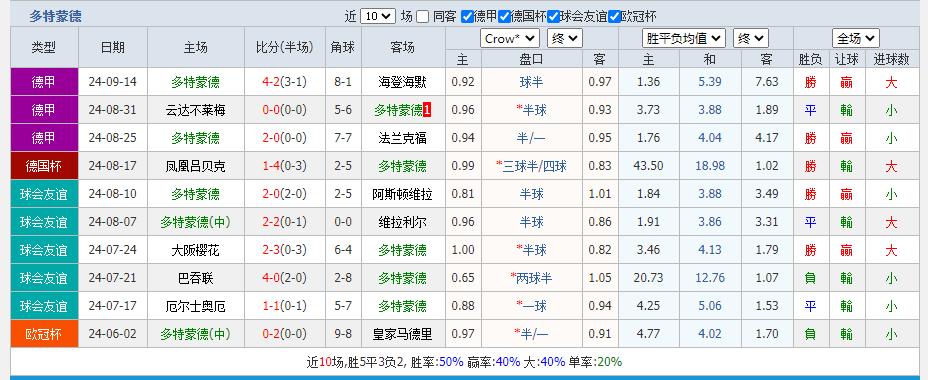Click 厄尔士奥厄 home team name

coord(195,307)
